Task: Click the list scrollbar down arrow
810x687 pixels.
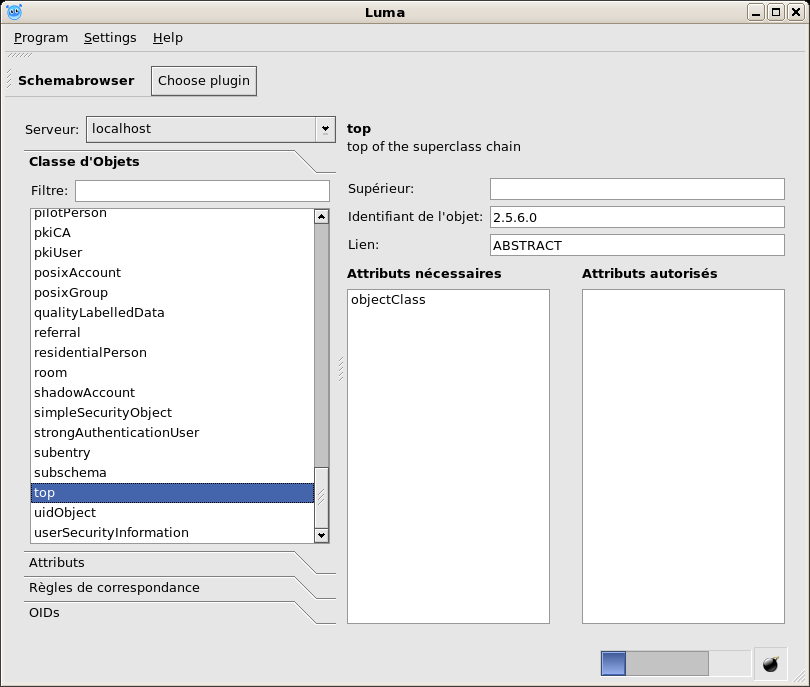Action: tap(321, 535)
